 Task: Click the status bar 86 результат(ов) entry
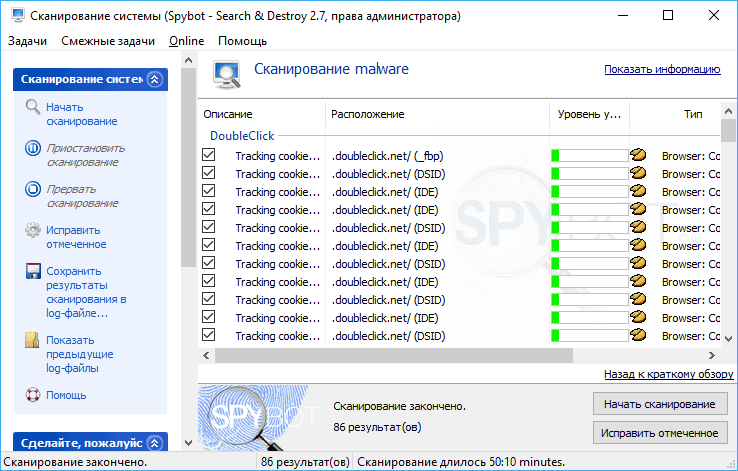305,462
